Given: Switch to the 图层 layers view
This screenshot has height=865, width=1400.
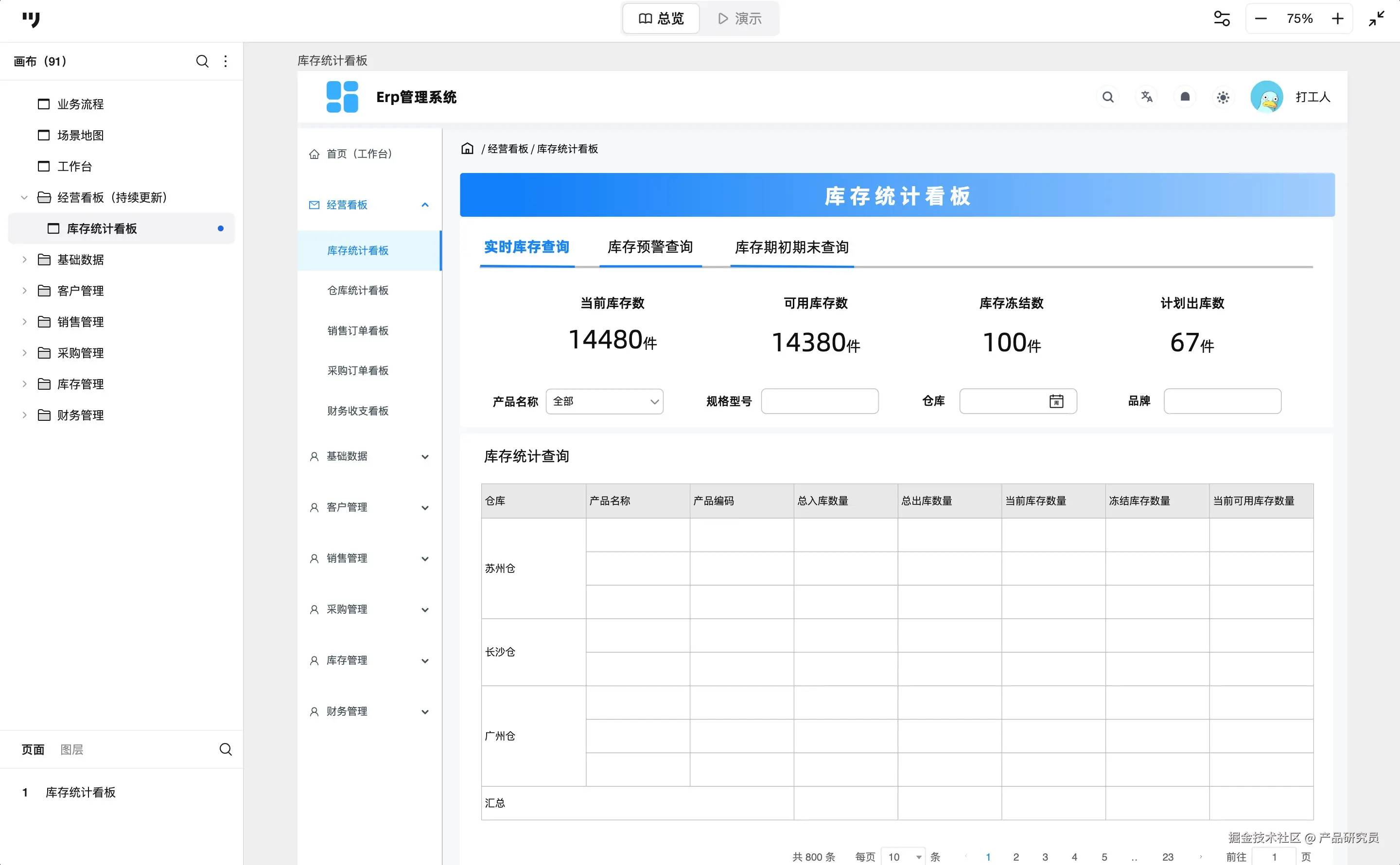Looking at the screenshot, I should pyautogui.click(x=71, y=749).
